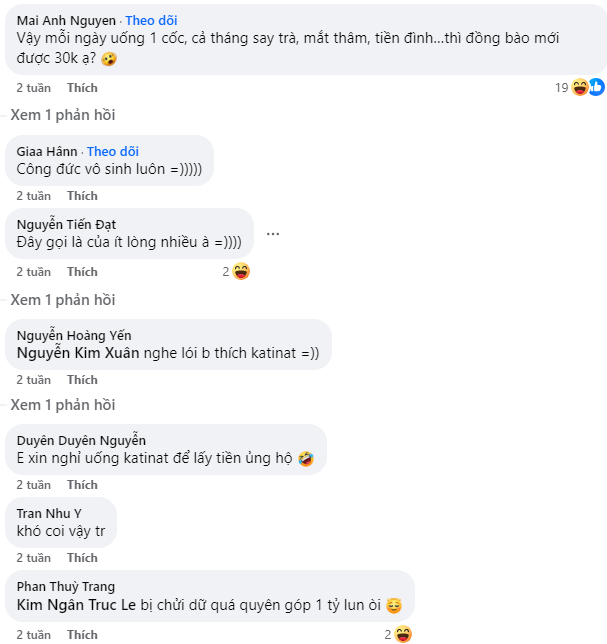Viewport: 607px width, 644px height.
Task: Follow Giaa Hânn via Theo dõi
Action: click(113, 151)
